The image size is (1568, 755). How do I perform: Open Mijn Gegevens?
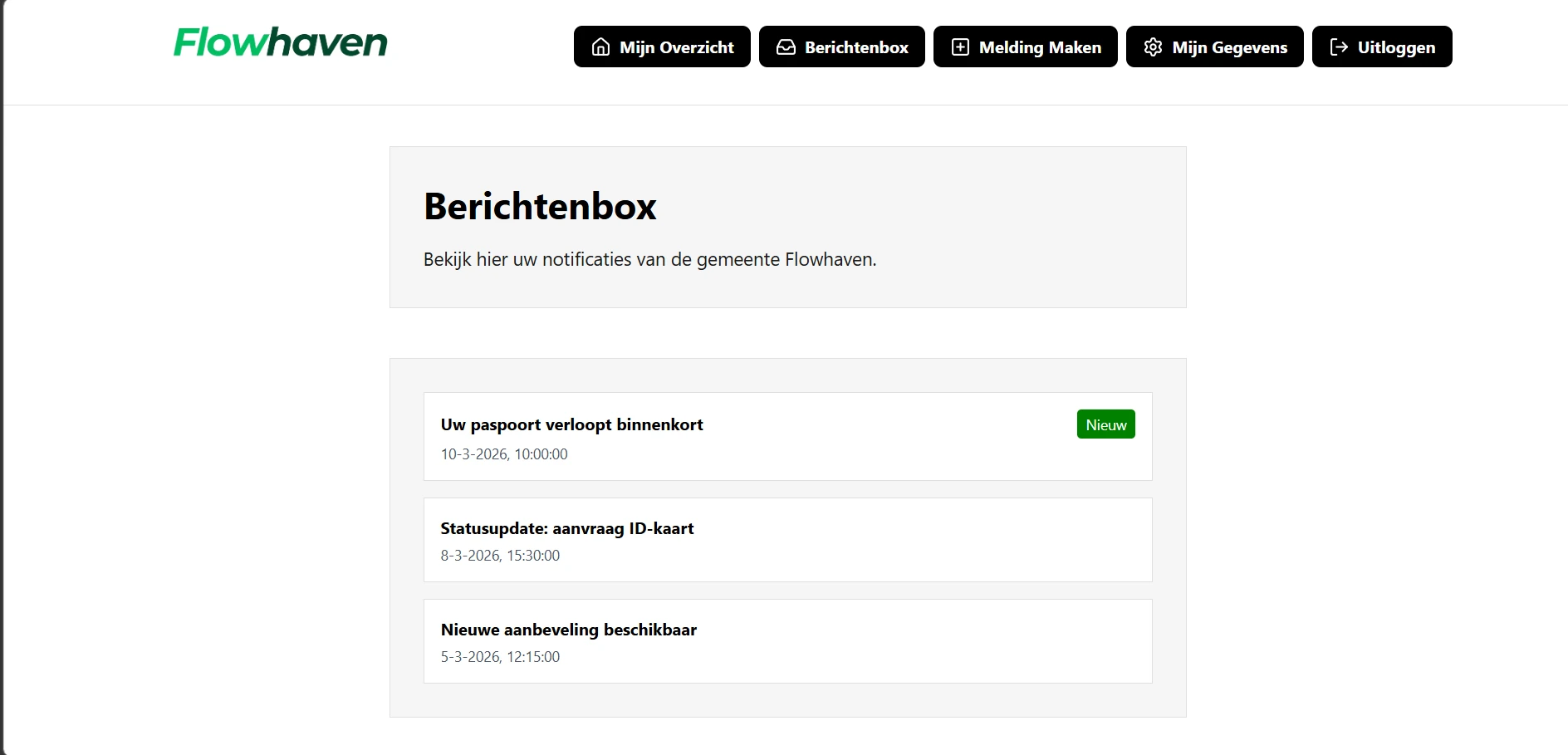(x=1214, y=47)
